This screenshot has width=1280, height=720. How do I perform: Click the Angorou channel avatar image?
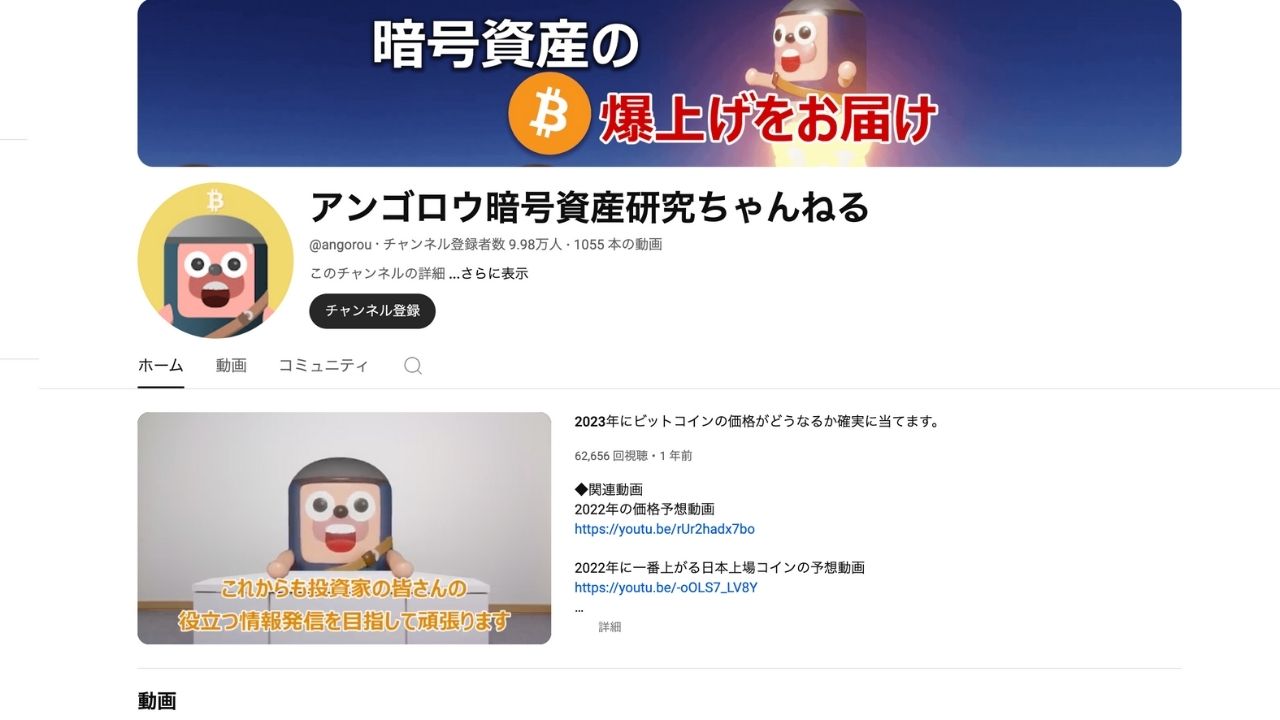click(x=215, y=260)
